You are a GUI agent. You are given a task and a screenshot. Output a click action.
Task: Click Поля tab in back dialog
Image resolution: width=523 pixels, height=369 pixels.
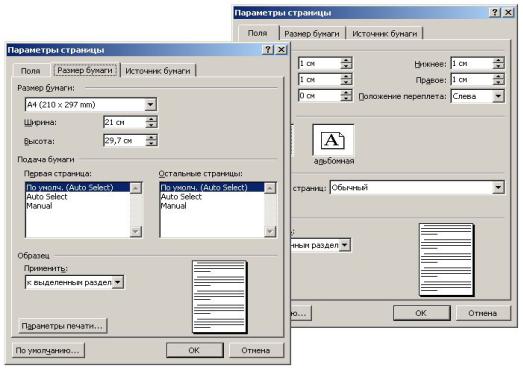click(x=257, y=33)
